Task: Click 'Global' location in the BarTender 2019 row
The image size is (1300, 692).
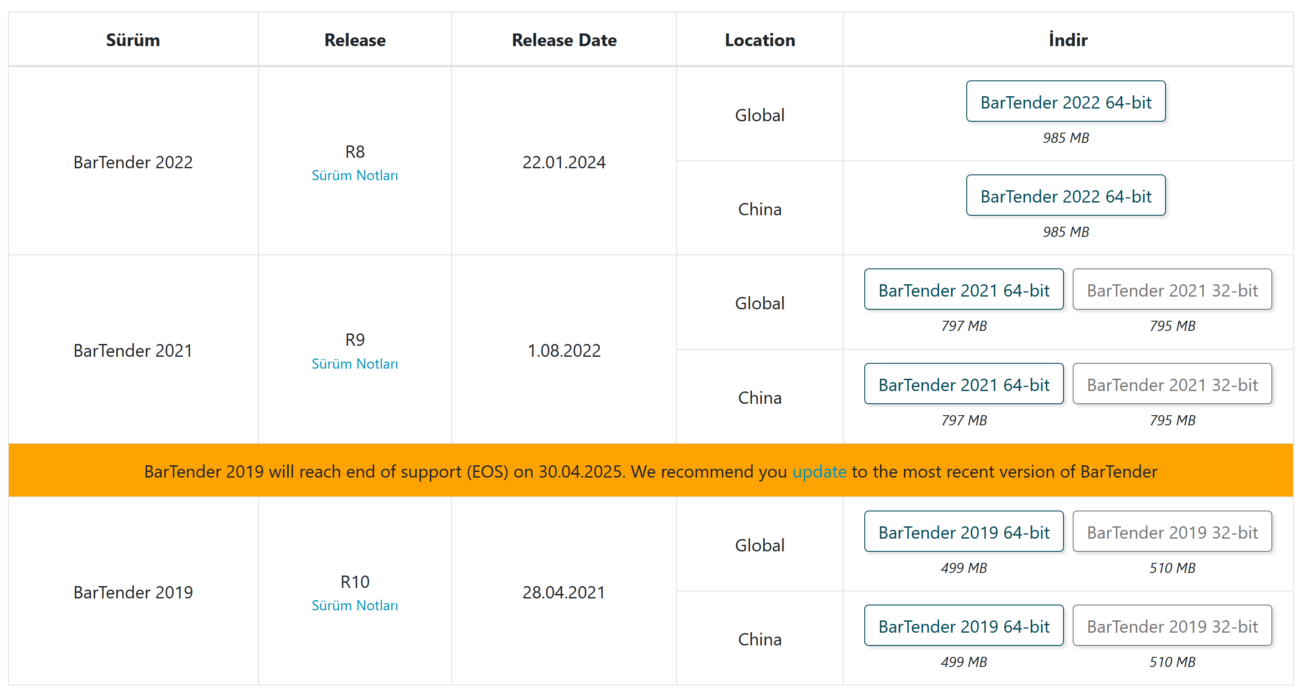Action: [x=760, y=545]
